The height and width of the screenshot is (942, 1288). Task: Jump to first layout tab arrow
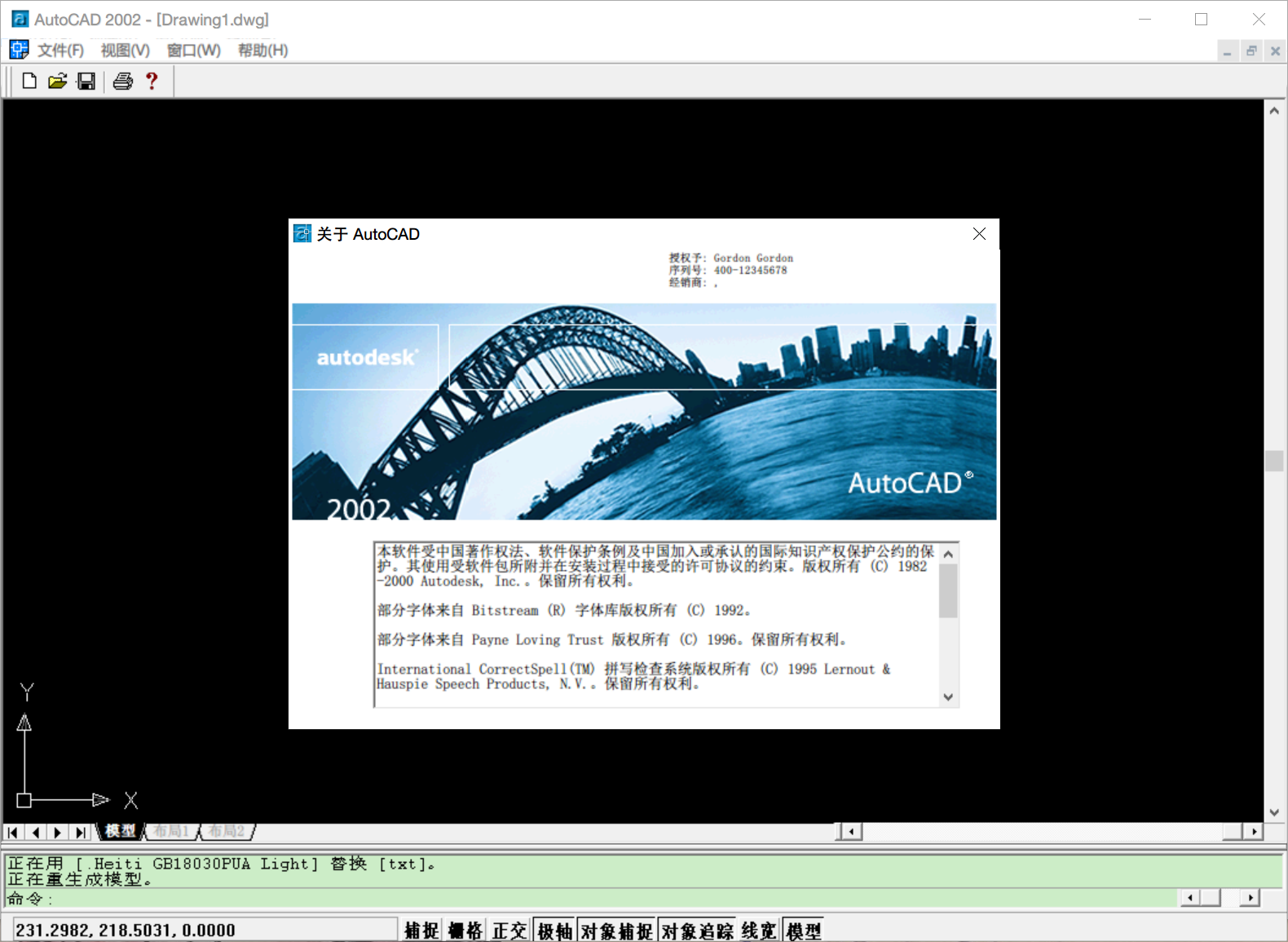[x=13, y=832]
